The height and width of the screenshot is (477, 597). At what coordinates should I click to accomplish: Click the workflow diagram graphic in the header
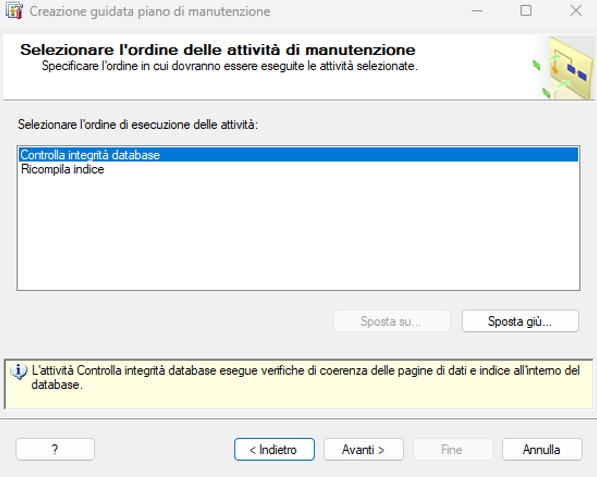[563, 68]
